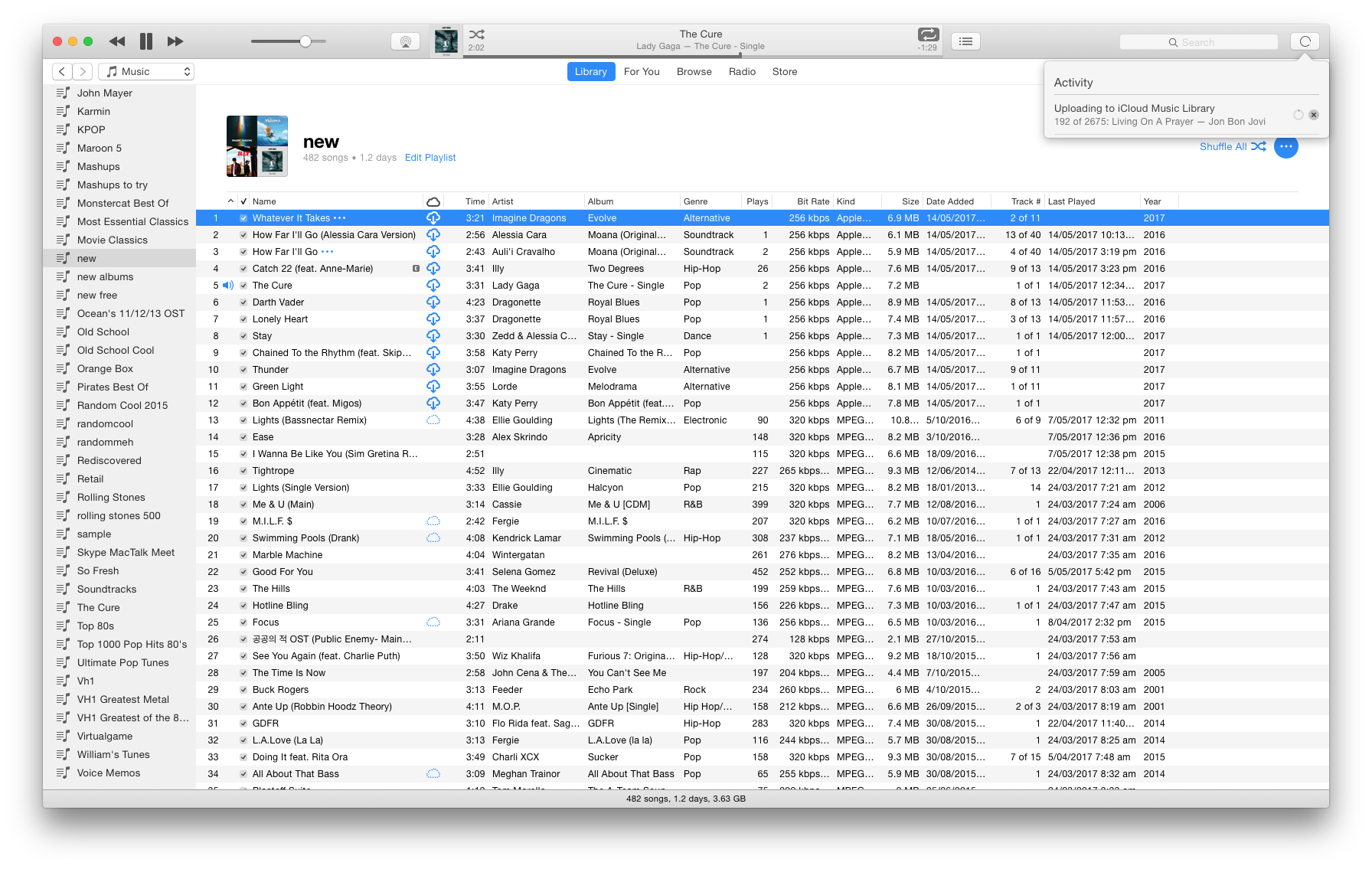Open the Movie Classics playlist

119,240
